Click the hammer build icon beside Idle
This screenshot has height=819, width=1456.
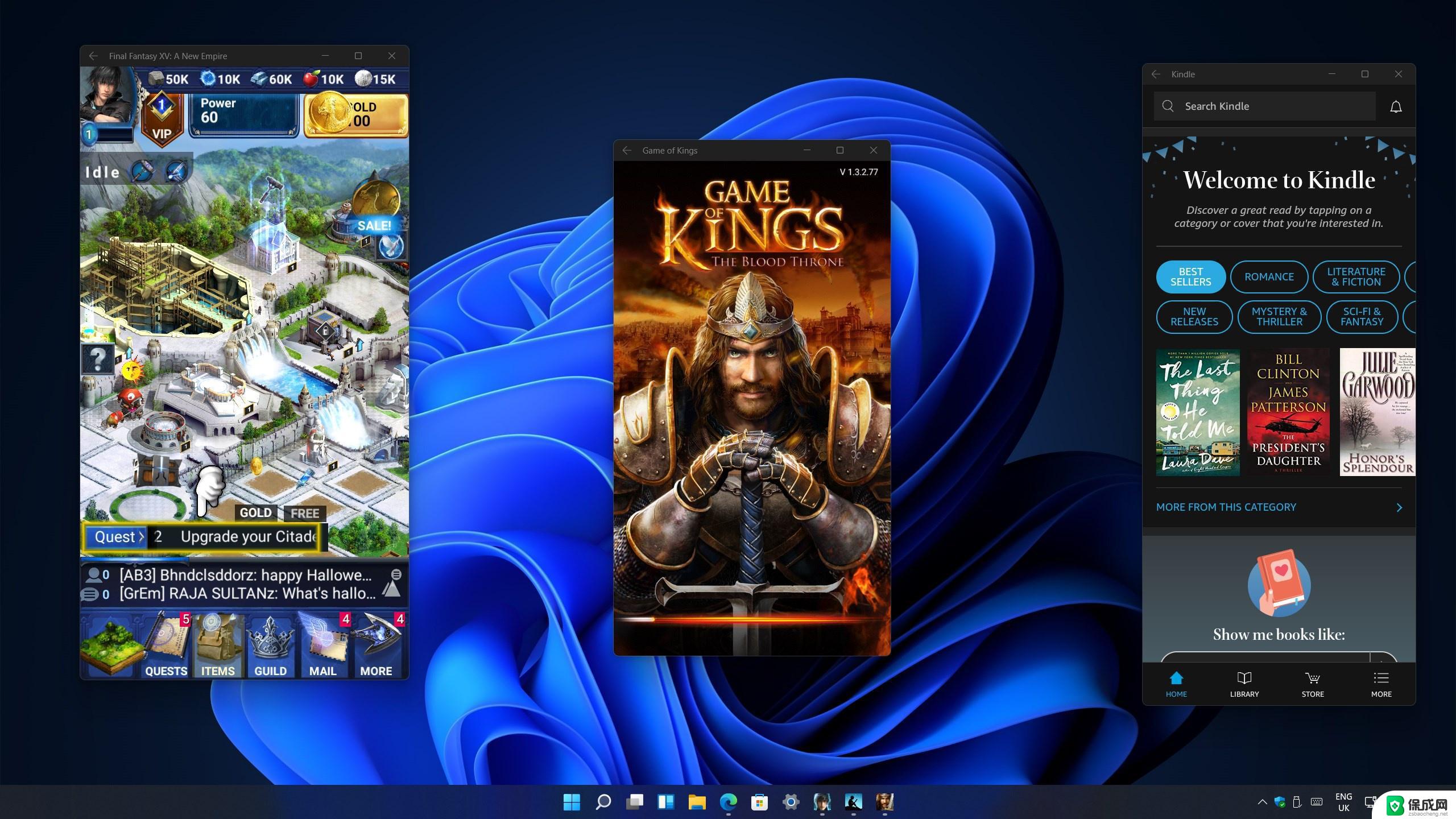pos(142,171)
